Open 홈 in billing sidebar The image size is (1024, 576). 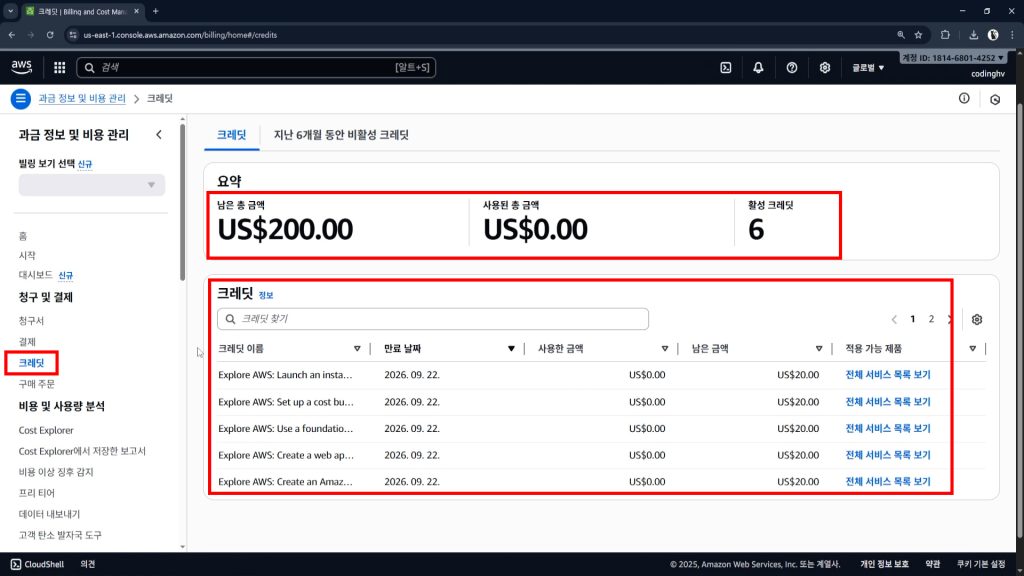(23, 236)
